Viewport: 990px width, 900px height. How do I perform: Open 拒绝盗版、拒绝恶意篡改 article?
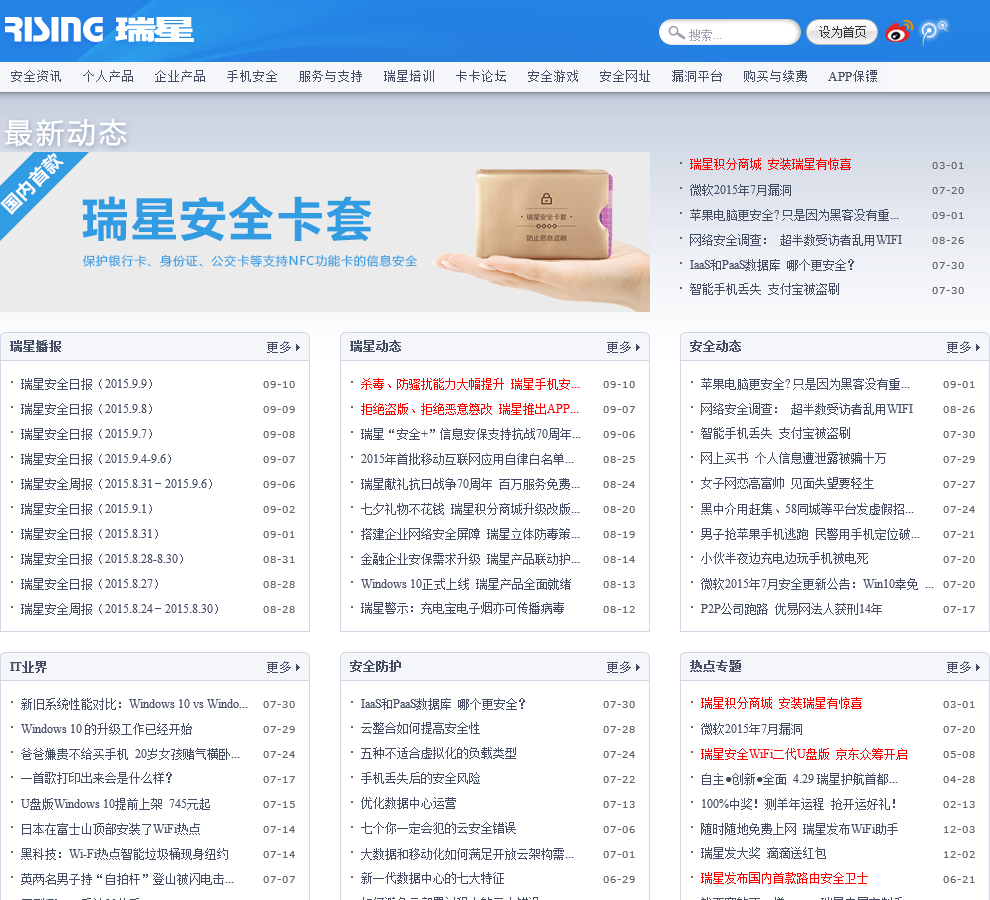(470, 409)
